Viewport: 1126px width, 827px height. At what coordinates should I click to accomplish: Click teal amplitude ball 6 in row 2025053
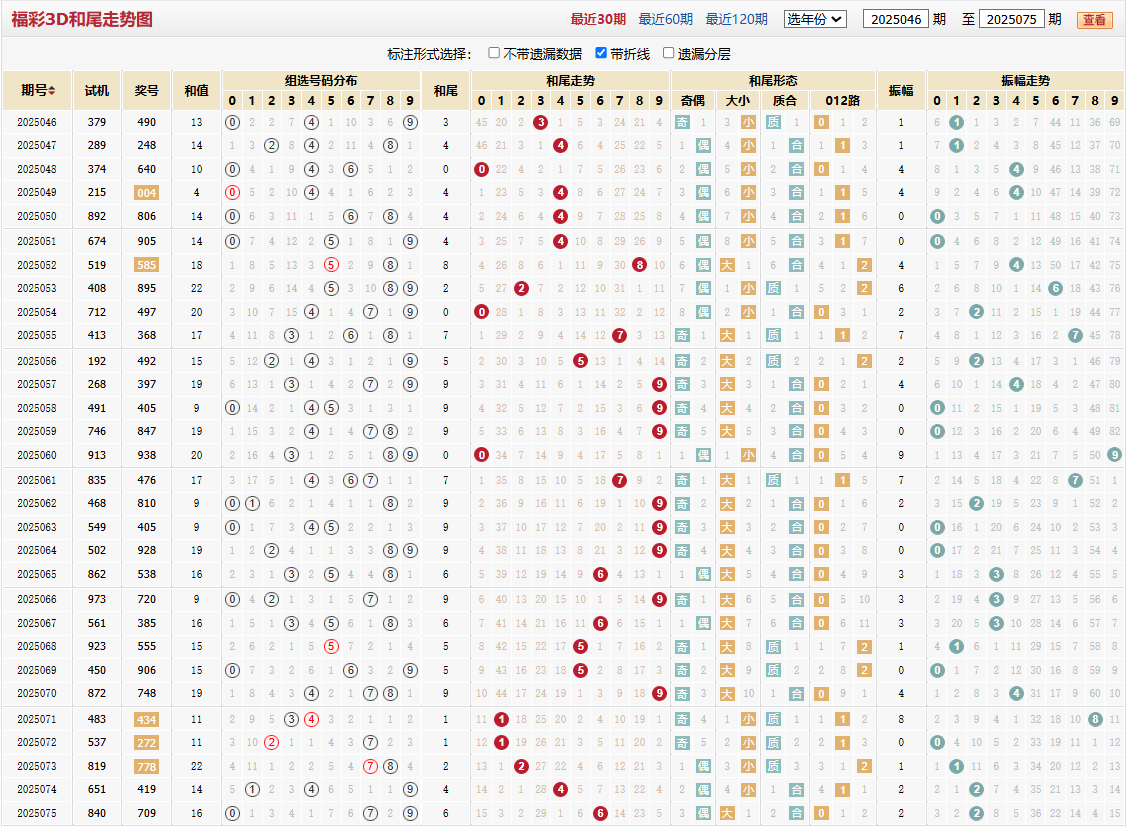pyautogui.click(x=1055, y=289)
